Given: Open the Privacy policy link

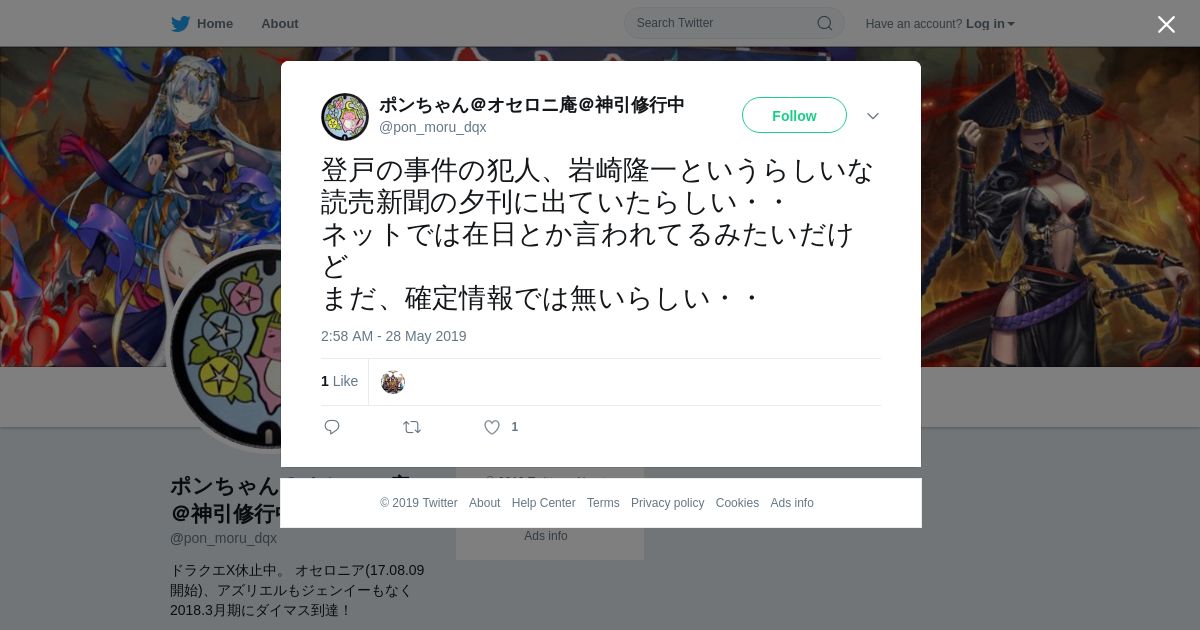Looking at the screenshot, I should coord(668,503).
